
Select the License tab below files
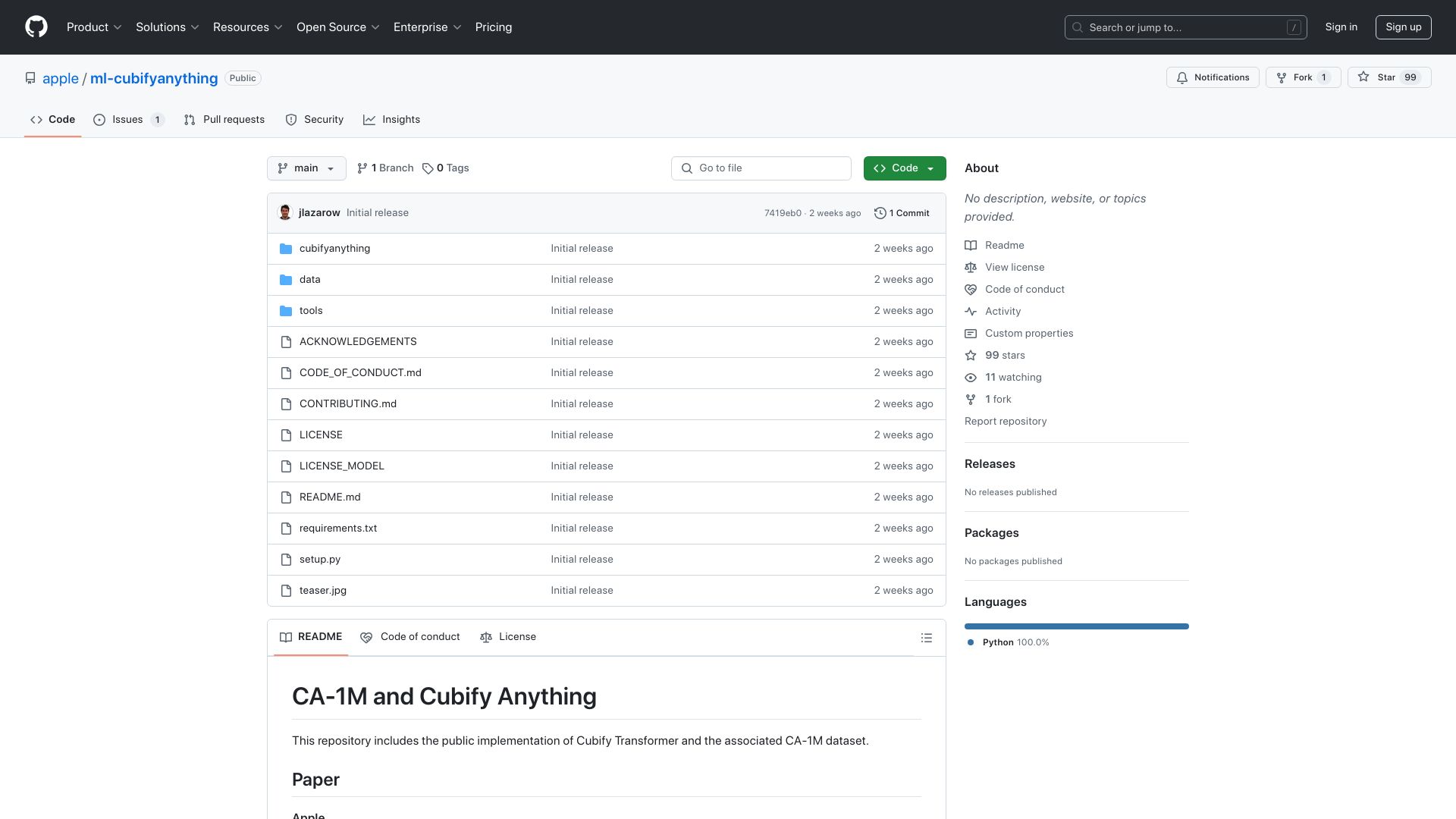click(x=508, y=637)
